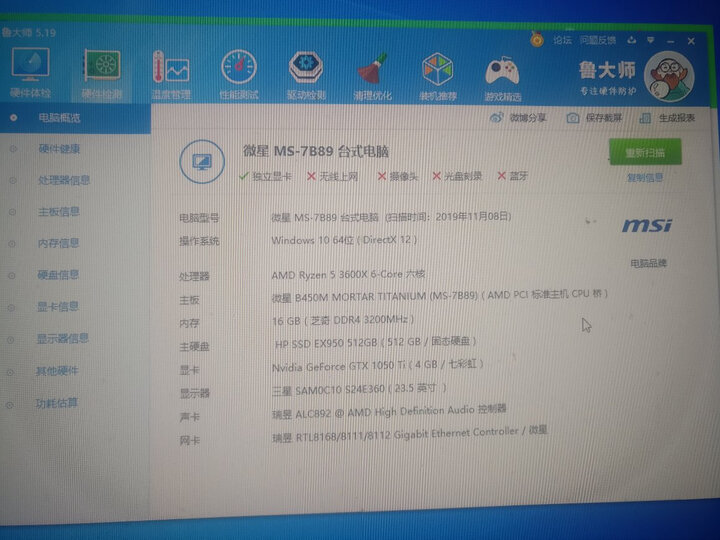Open 装机推荐 cube icon

[x=438, y=77]
